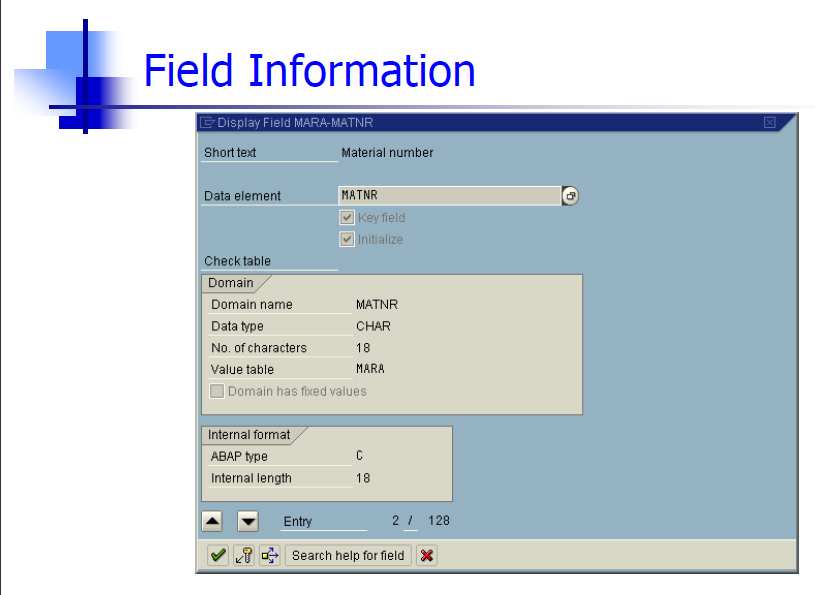Click the Field Information slide title
The height and width of the screenshot is (595, 815).
[310, 70]
